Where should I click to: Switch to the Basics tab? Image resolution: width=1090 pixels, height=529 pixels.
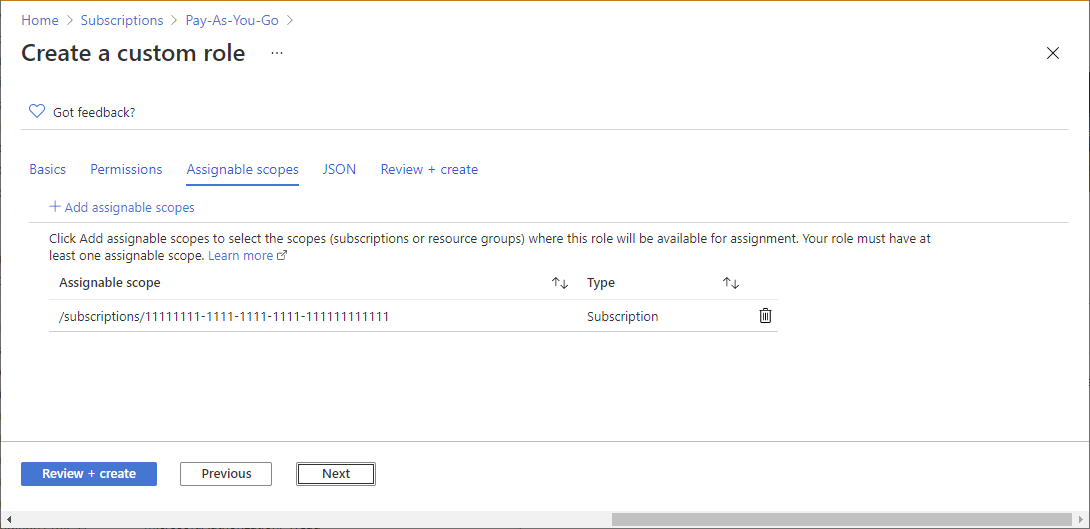(47, 169)
